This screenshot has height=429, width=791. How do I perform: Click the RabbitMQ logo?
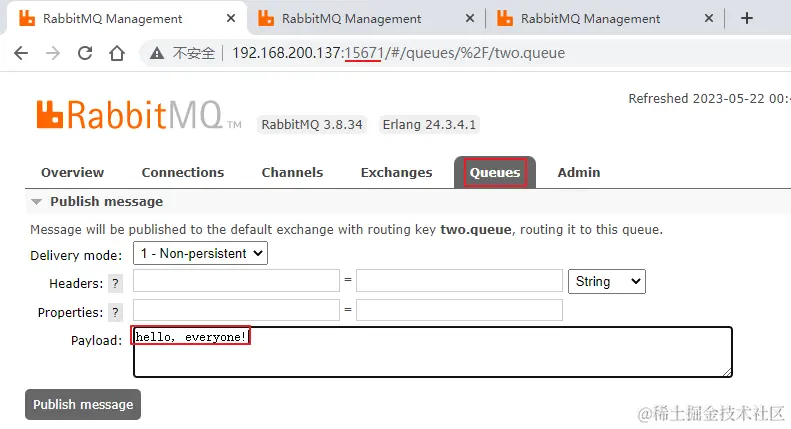(138, 115)
